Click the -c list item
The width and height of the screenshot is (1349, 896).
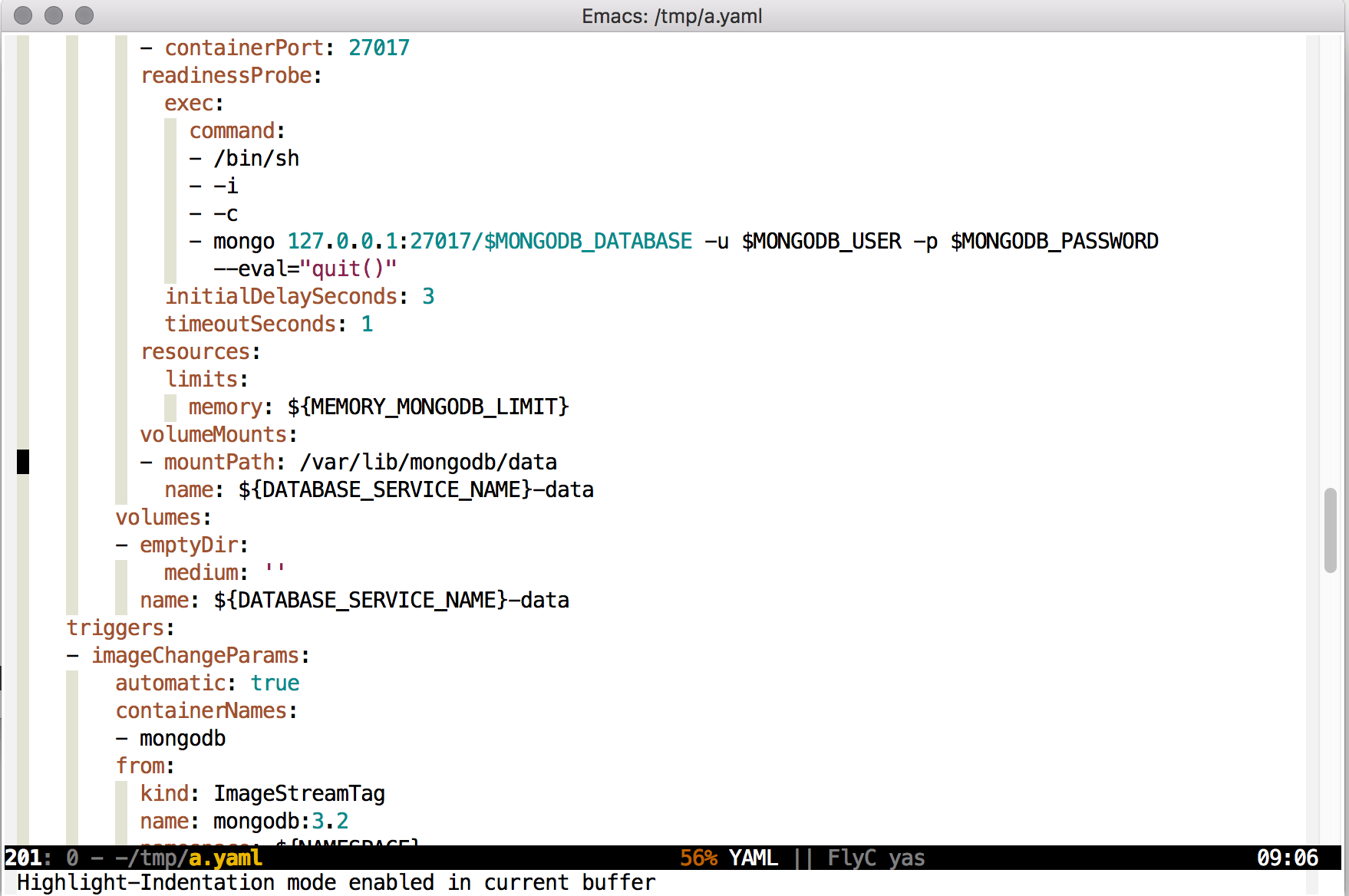tap(226, 213)
